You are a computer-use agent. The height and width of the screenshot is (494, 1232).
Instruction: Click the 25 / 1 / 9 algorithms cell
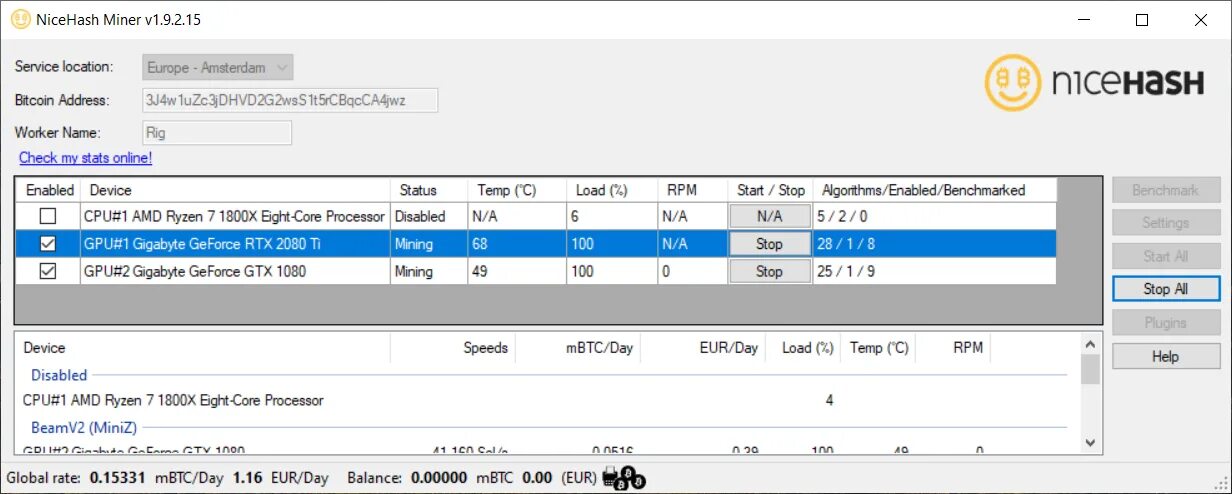click(934, 272)
